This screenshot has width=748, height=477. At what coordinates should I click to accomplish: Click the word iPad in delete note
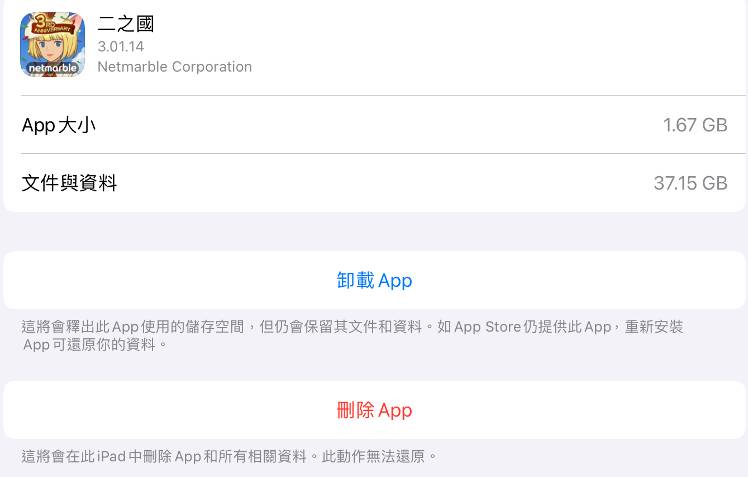(x=112, y=456)
